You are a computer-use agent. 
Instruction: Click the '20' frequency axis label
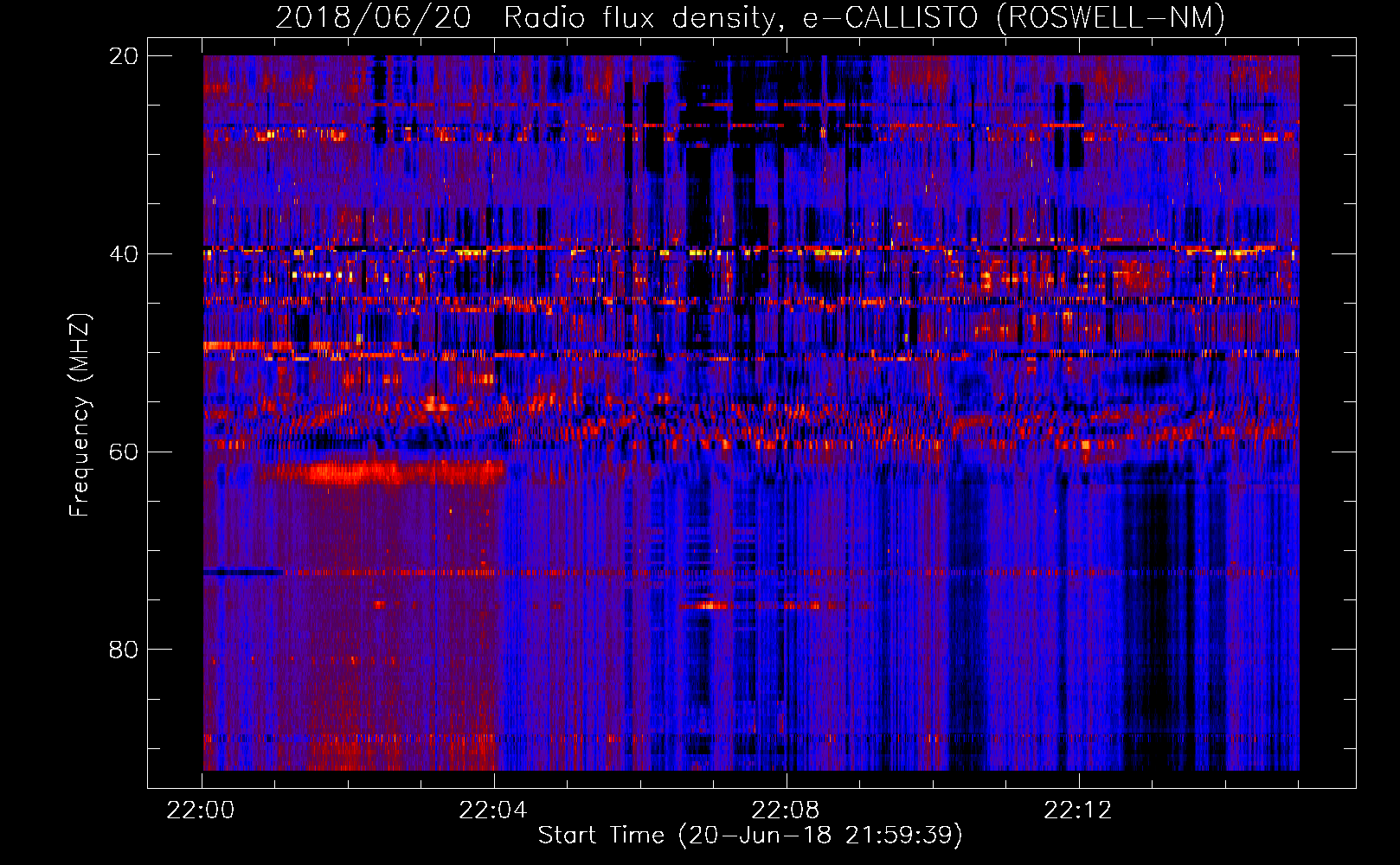[124, 55]
